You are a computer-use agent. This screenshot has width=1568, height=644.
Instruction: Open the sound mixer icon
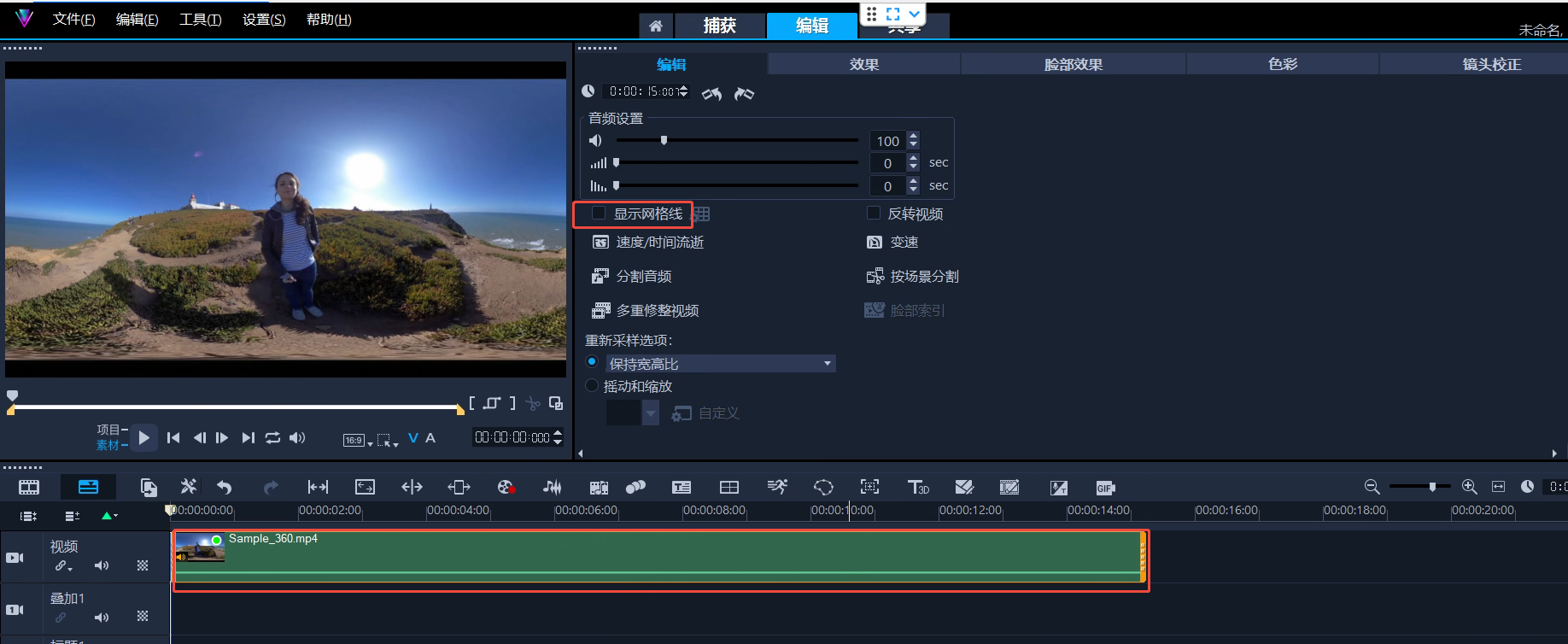[553, 487]
